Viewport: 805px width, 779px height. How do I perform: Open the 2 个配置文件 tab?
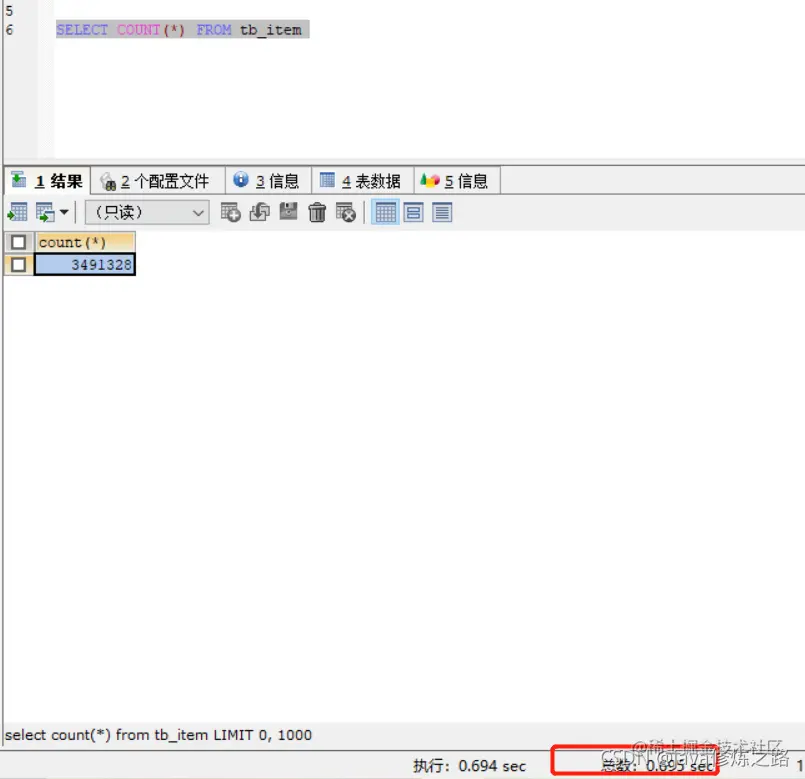pos(158,181)
